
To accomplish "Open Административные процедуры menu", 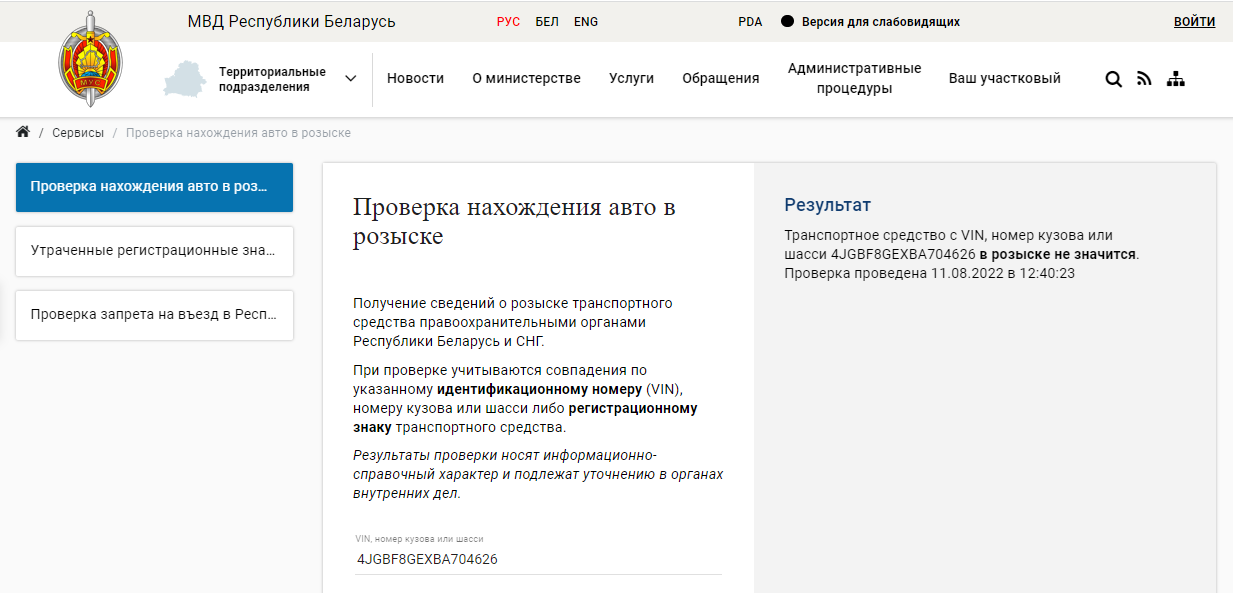I will pos(854,78).
